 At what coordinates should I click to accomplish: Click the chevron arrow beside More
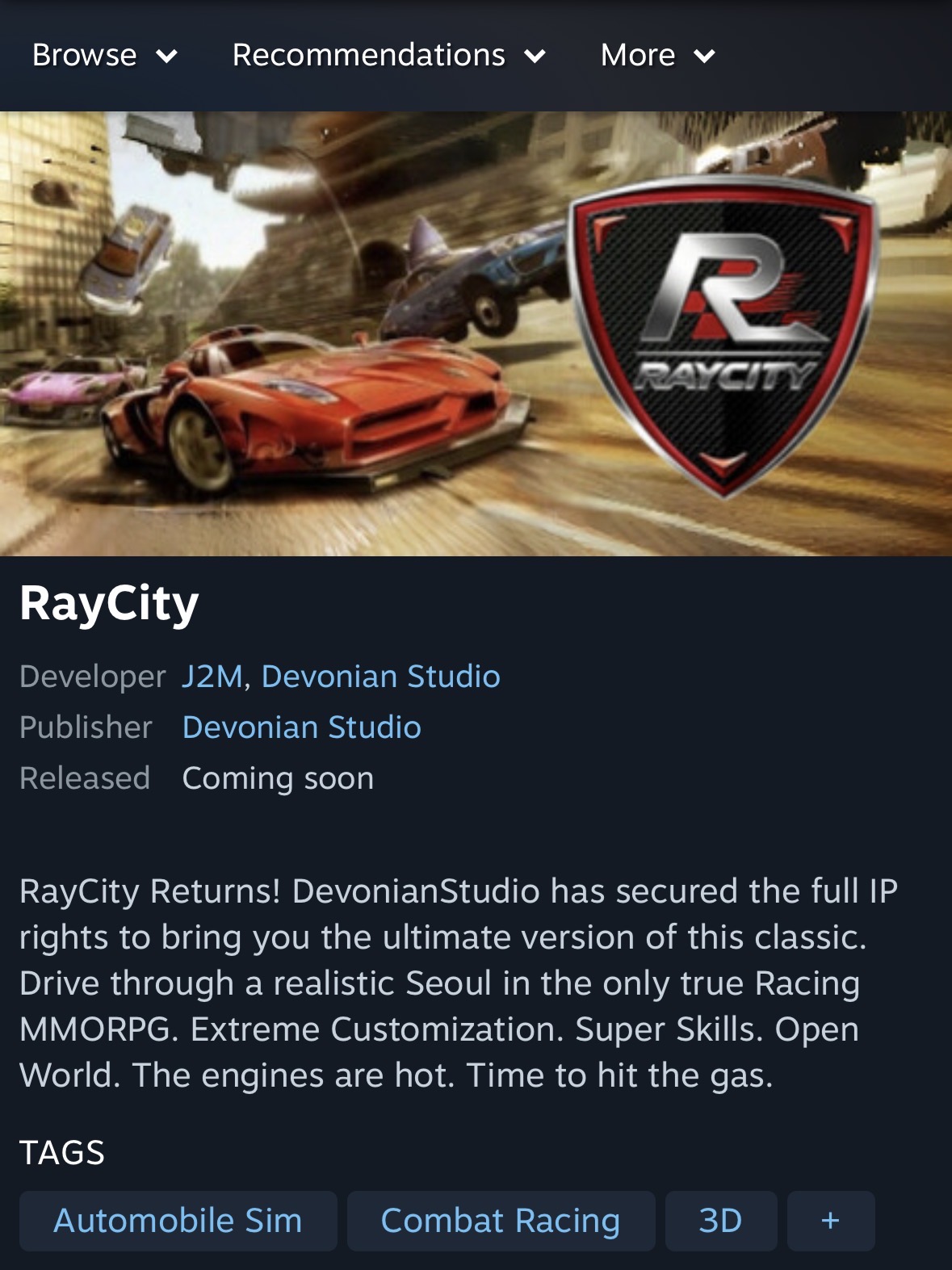705,57
